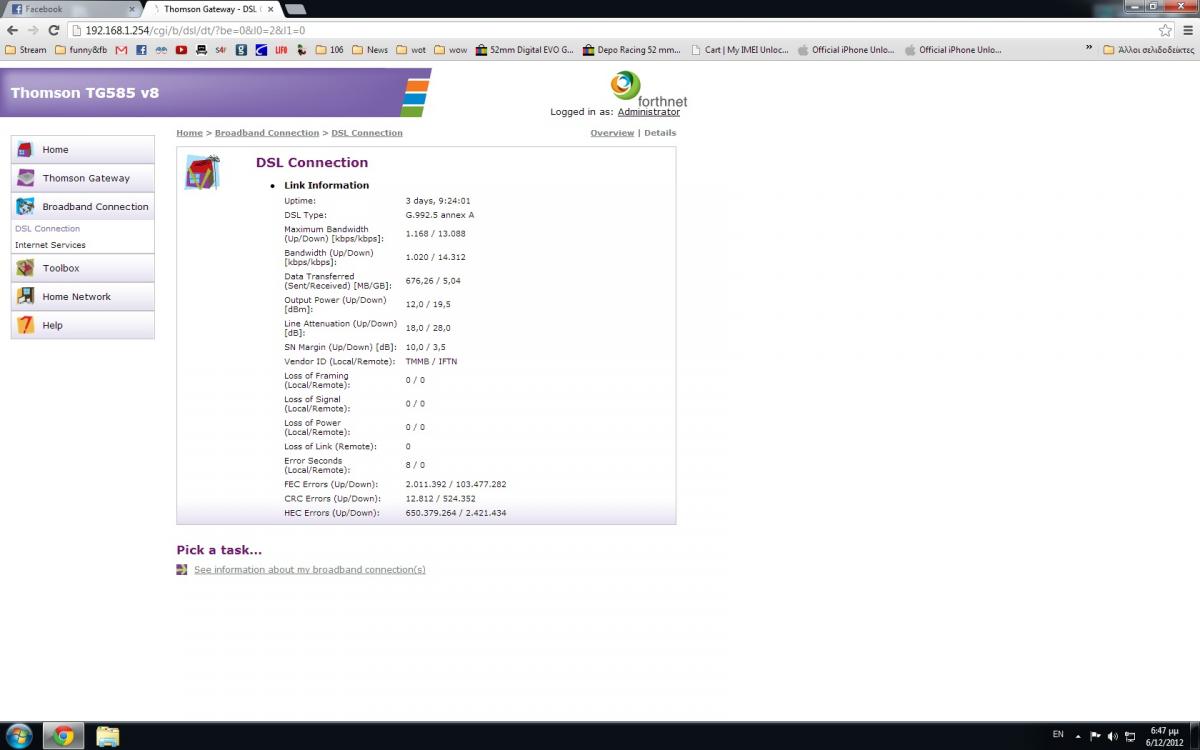Image resolution: width=1200 pixels, height=750 pixels.
Task: Close the Facebook tab
Action: (x=131, y=9)
